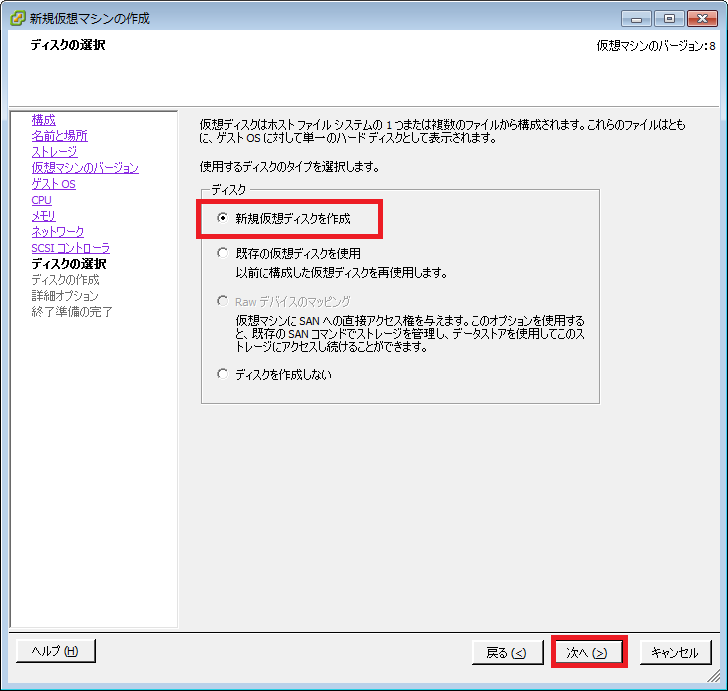Image resolution: width=728 pixels, height=691 pixels.
Task: Maximize the wizard window
Action: [669, 19]
